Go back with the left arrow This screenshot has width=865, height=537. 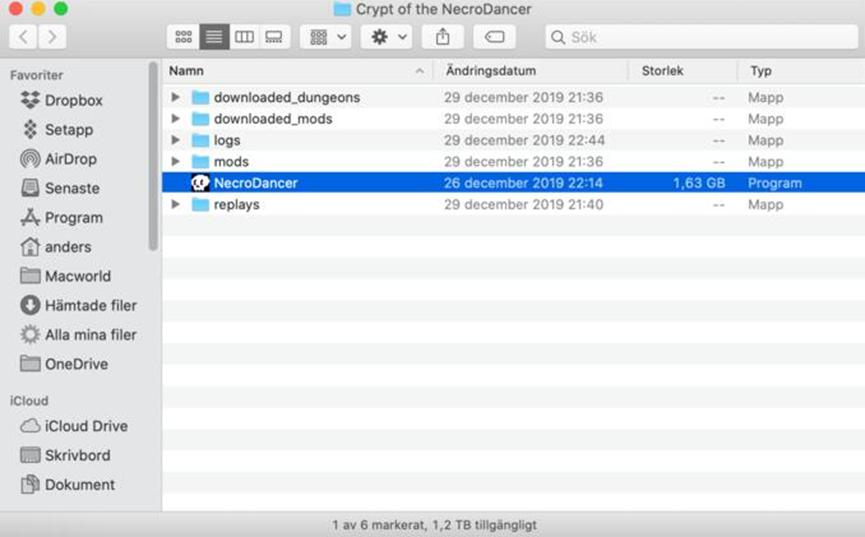coord(24,37)
